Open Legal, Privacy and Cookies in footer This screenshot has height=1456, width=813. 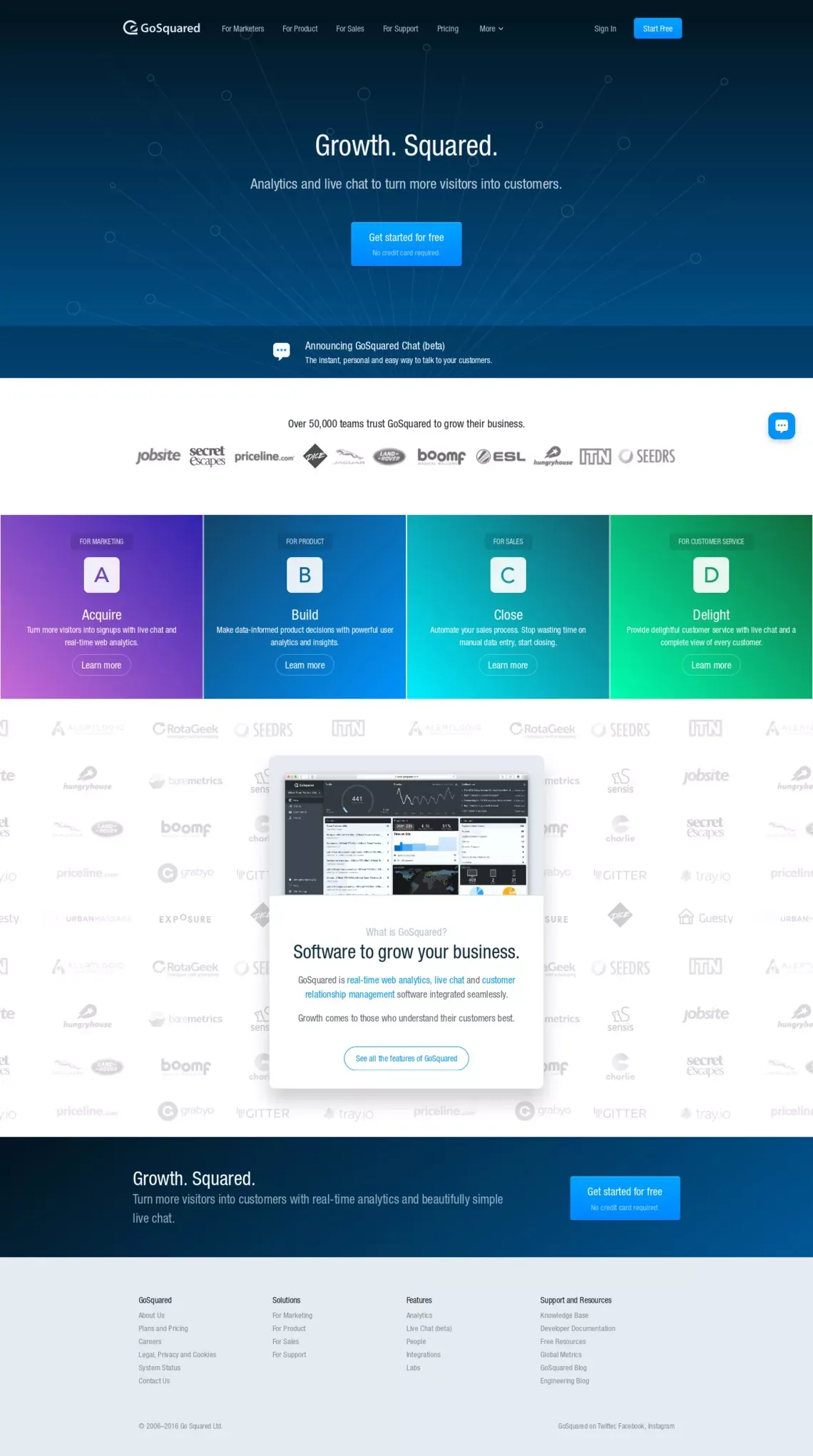coord(178,1355)
